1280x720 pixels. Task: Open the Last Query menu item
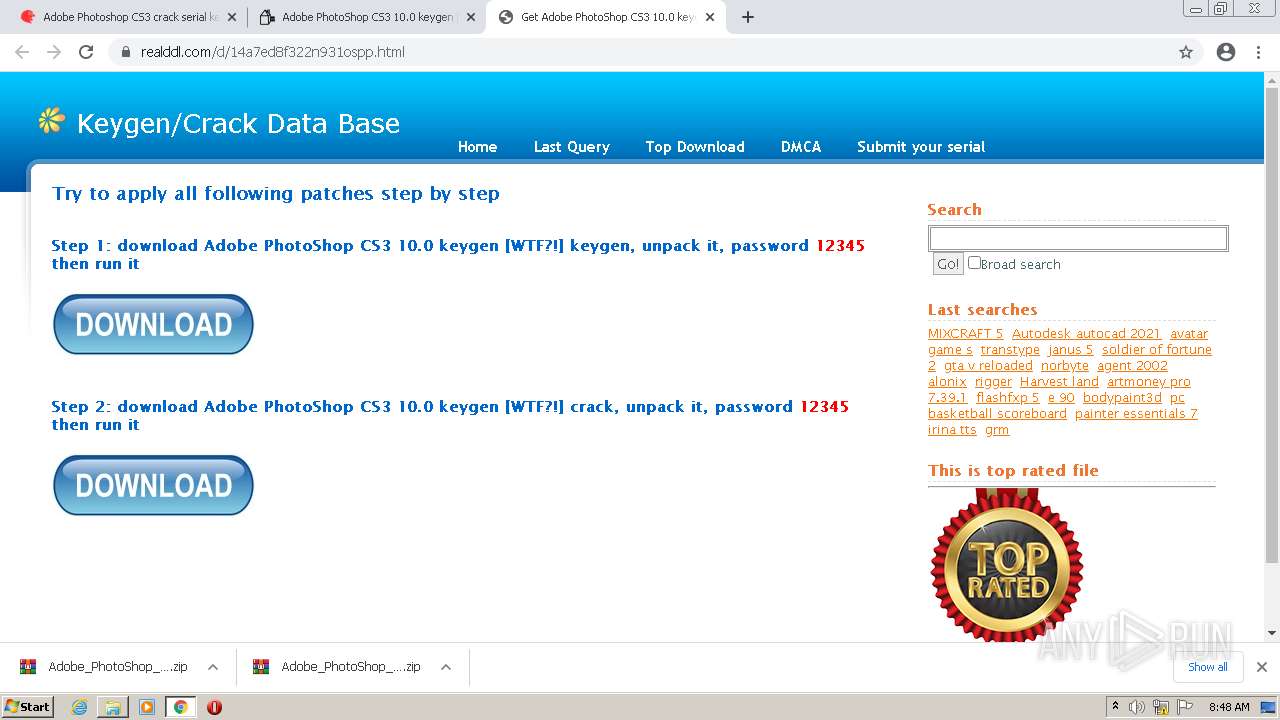pos(571,146)
